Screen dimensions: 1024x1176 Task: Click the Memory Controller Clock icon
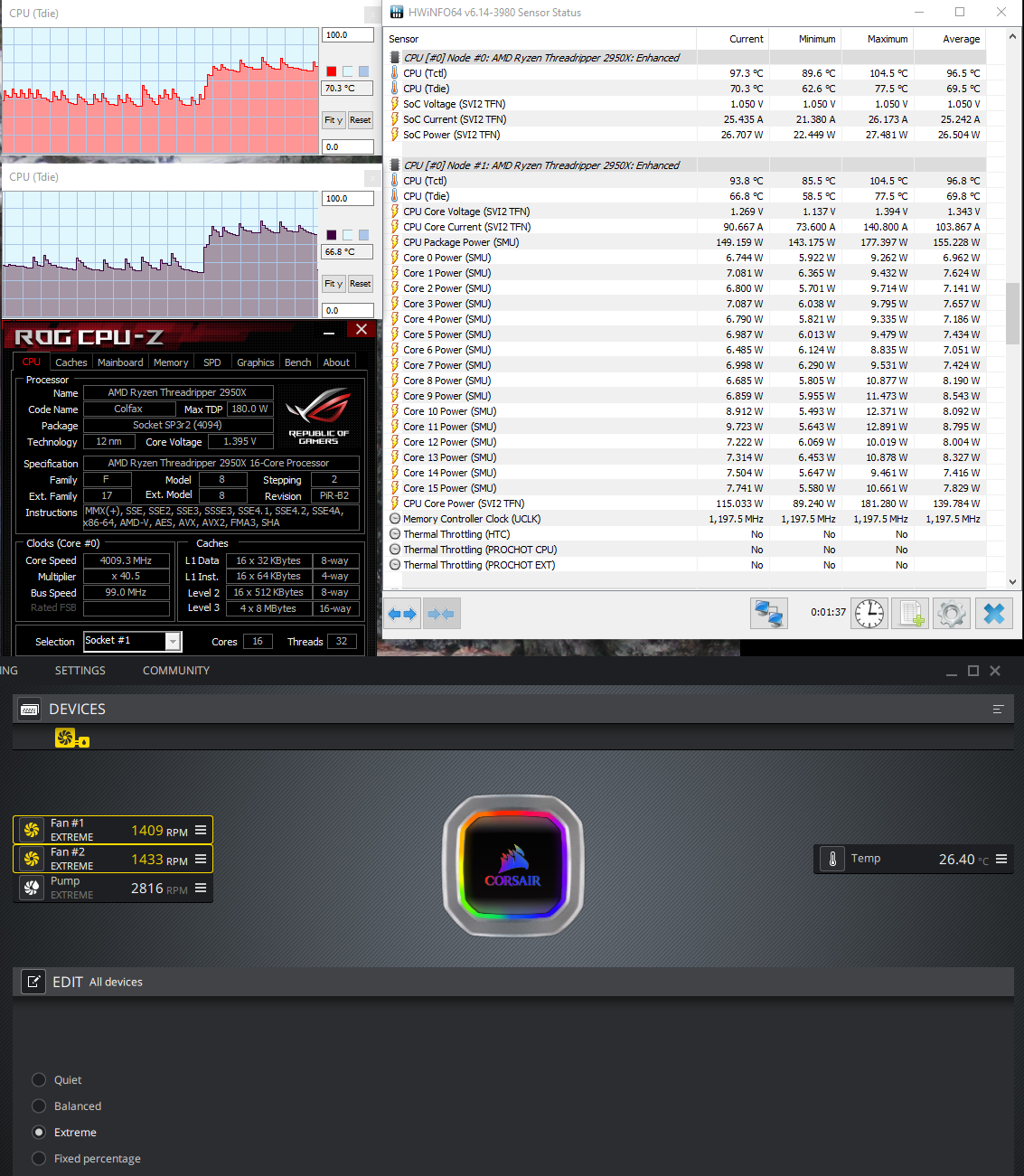point(395,519)
